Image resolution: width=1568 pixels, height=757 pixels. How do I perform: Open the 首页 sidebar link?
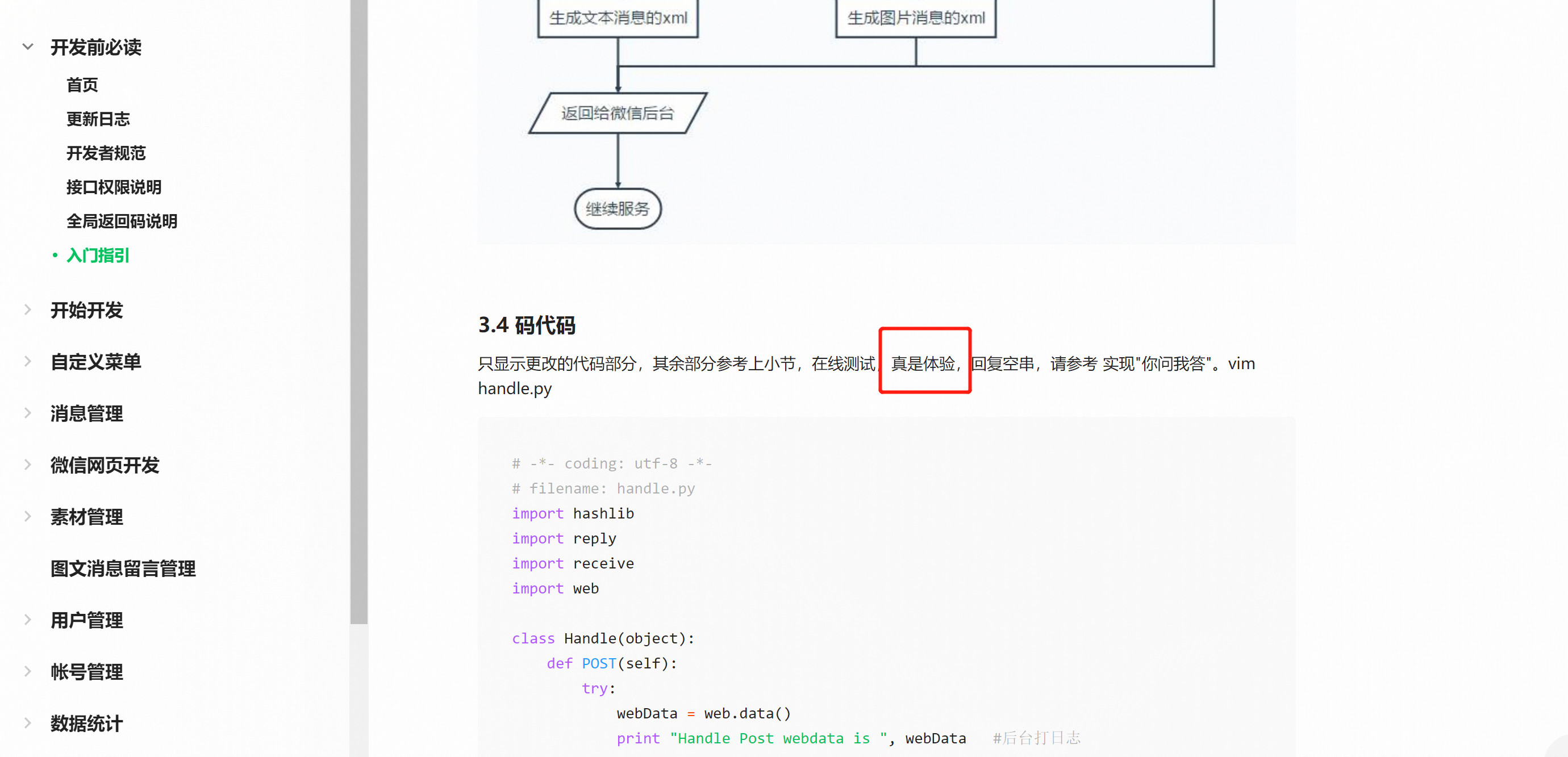pyautogui.click(x=82, y=85)
